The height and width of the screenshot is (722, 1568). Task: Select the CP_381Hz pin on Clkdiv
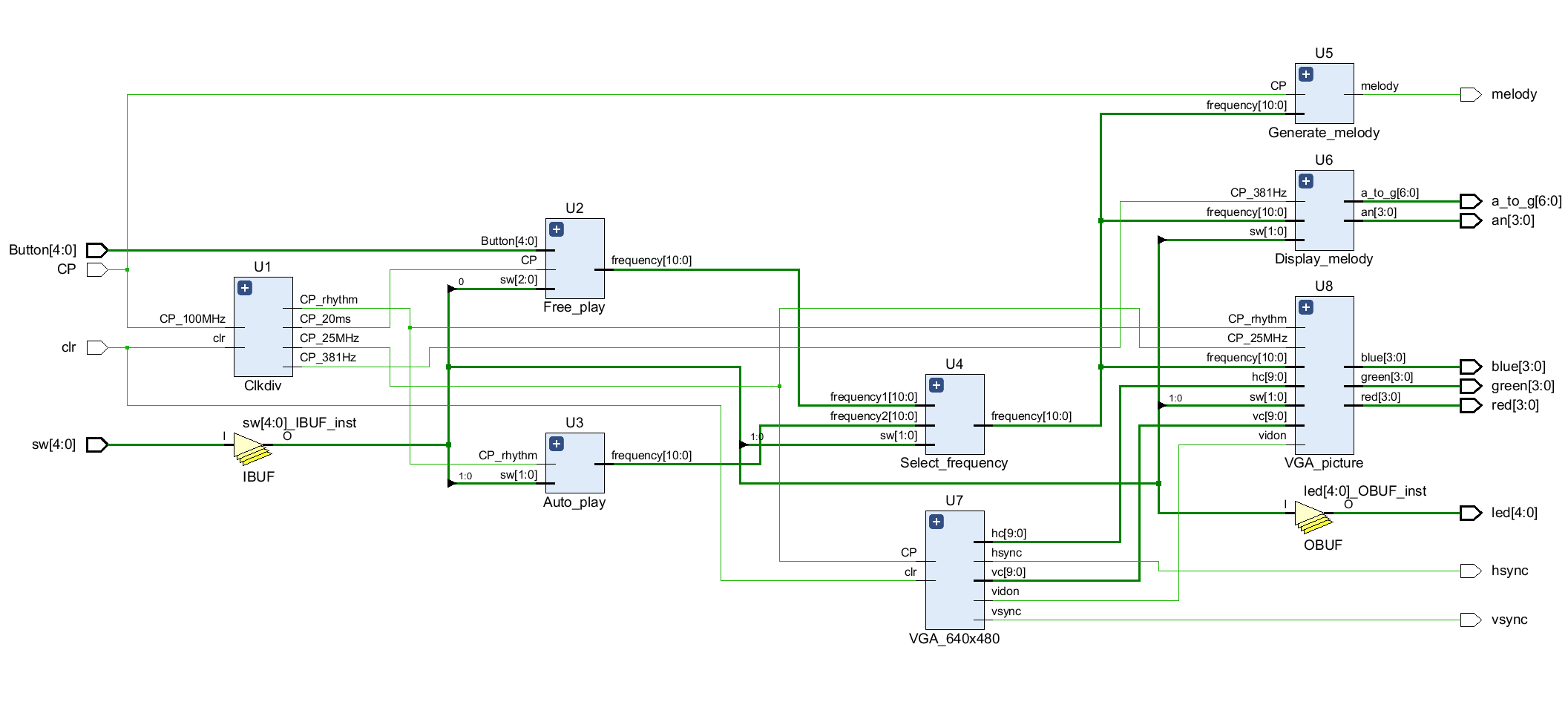click(328, 358)
